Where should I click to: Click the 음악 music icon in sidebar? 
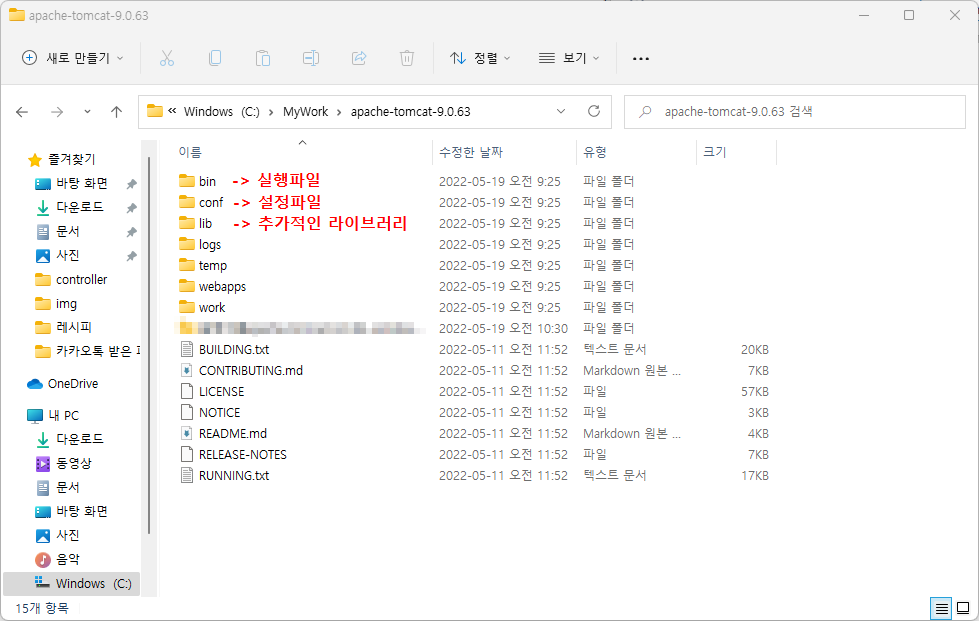point(42,559)
